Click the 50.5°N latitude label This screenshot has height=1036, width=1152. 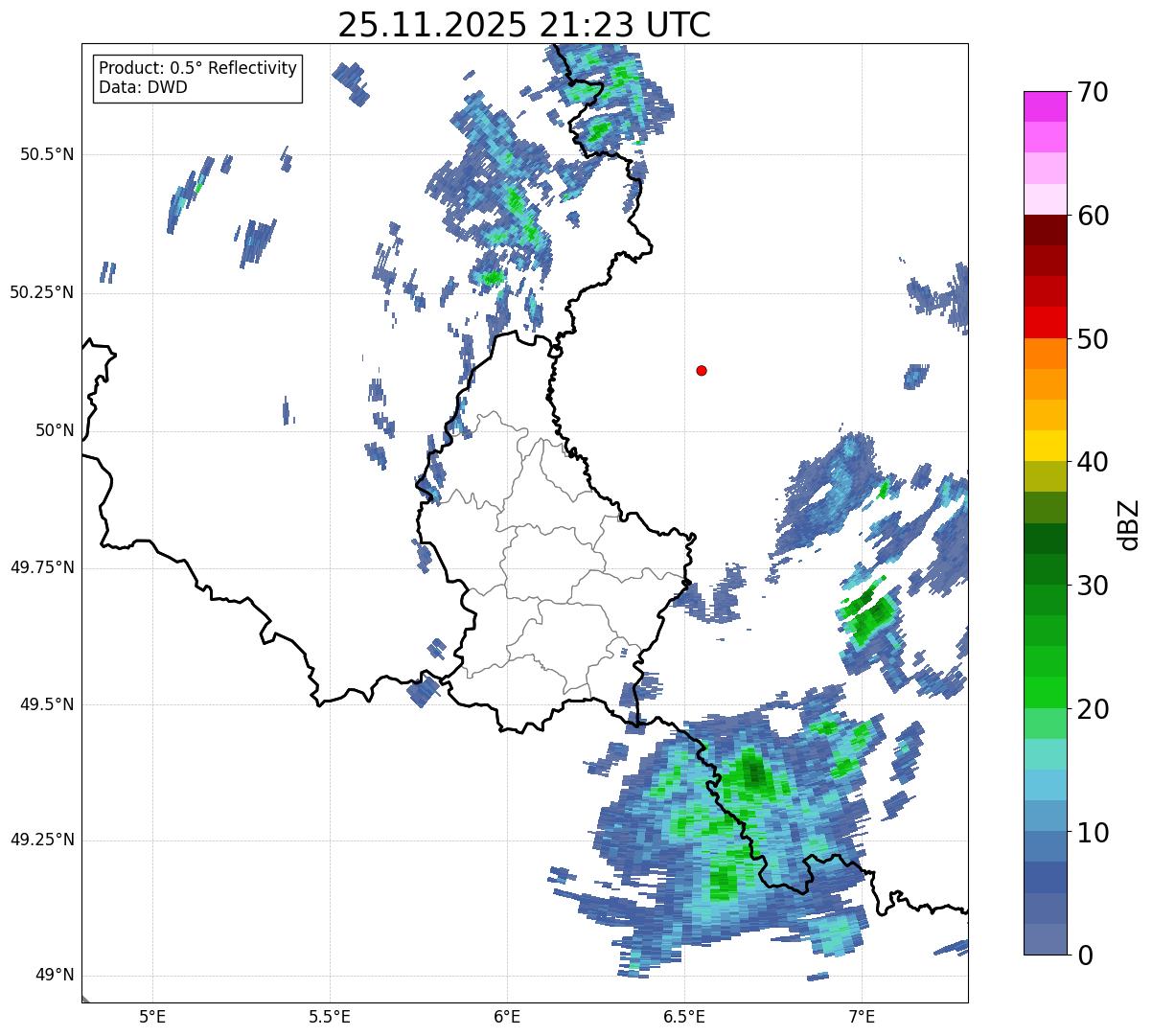tap(47, 154)
